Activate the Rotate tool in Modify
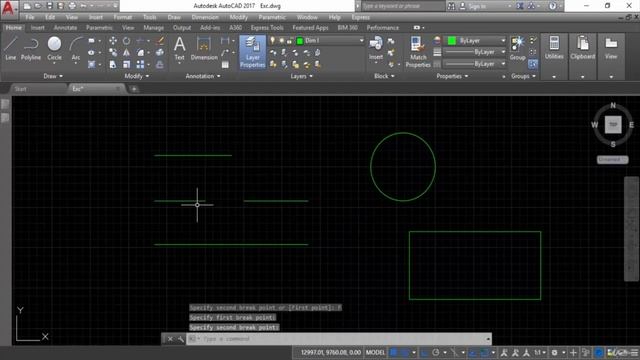 coord(127,40)
